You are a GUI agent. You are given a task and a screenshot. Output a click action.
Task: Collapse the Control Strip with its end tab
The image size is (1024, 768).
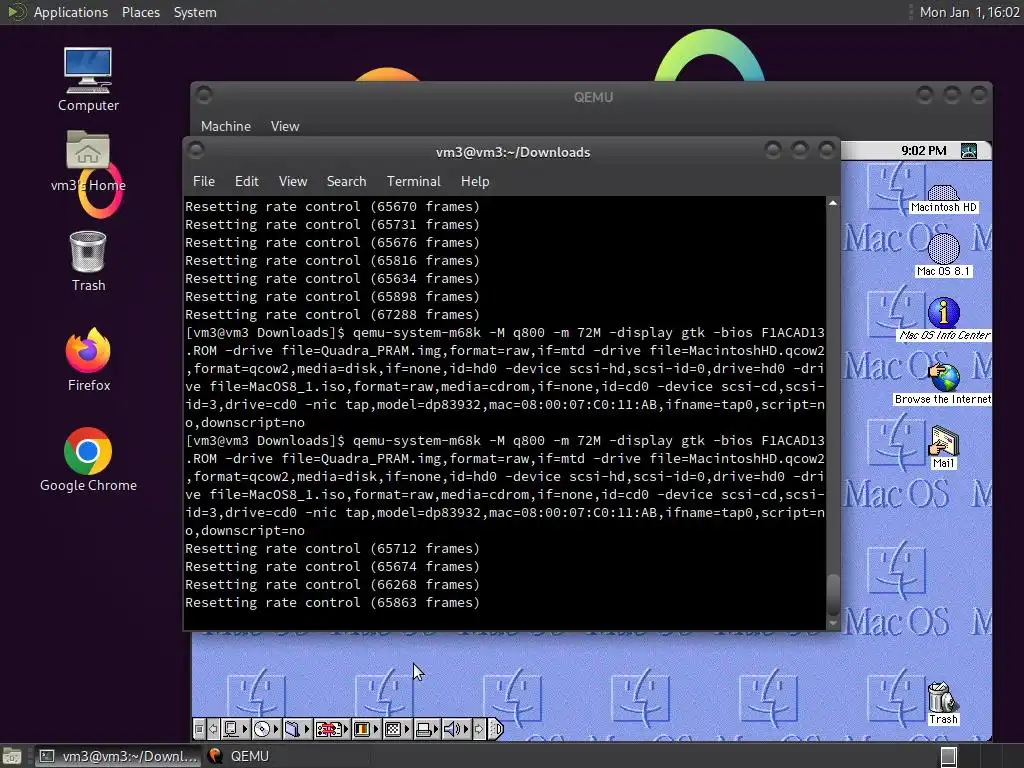click(497, 729)
